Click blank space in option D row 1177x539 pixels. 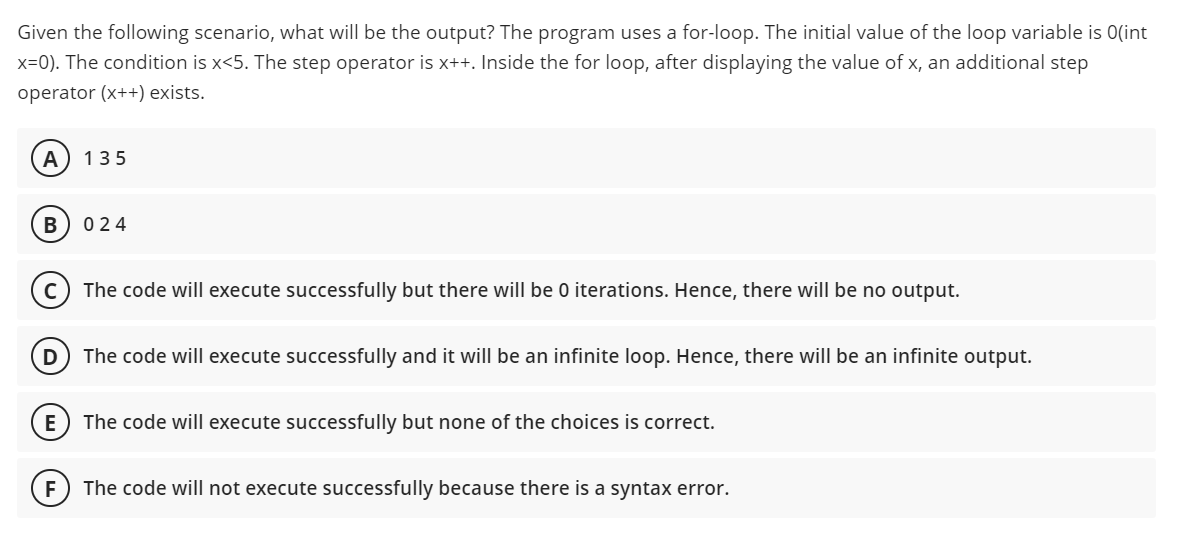pyautogui.click(x=1096, y=357)
